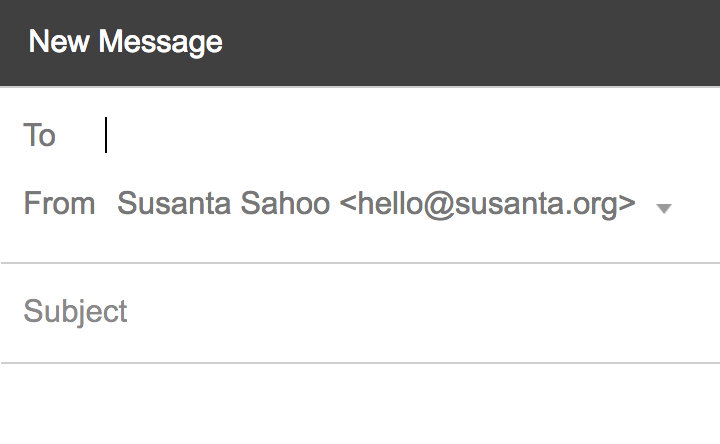
Task: Click the gray Subject placeholder text
Action: [x=76, y=311]
